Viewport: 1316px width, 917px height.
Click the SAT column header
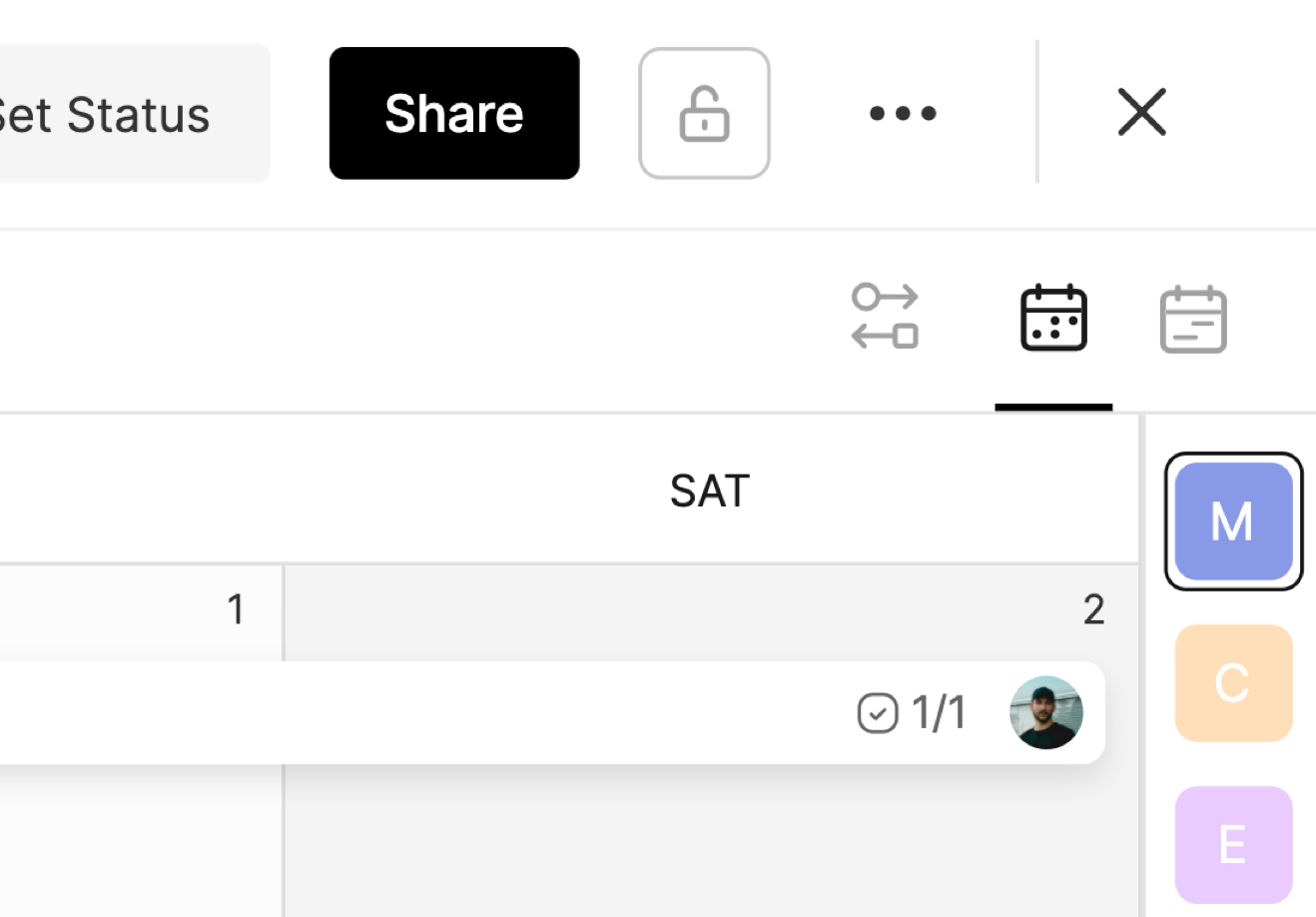click(x=709, y=491)
